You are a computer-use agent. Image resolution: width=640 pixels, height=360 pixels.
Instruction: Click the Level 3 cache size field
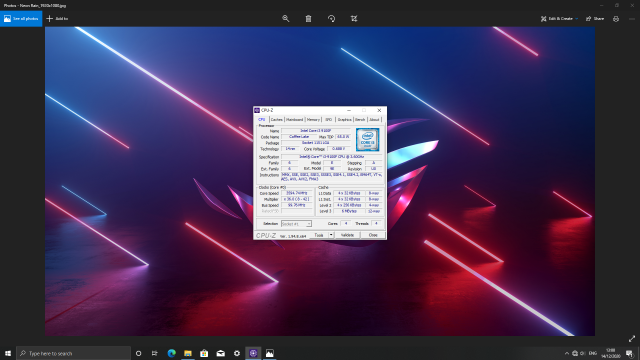click(x=349, y=211)
